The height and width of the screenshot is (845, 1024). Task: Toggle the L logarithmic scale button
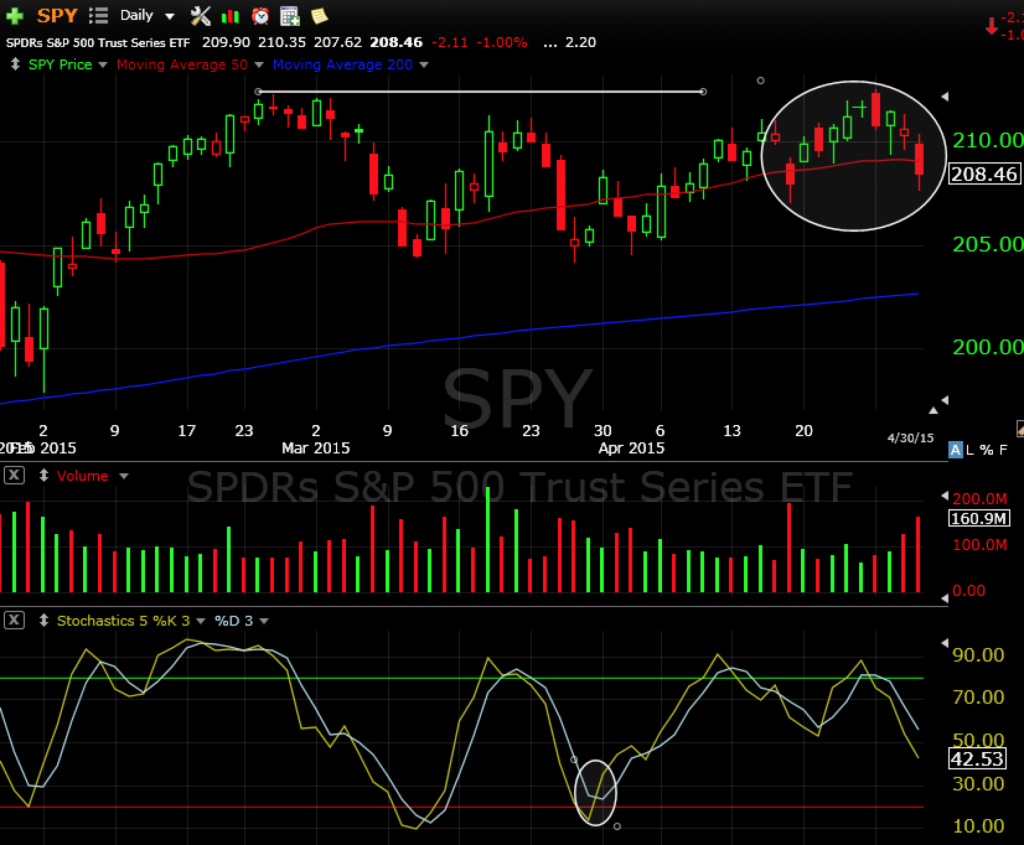pyautogui.click(x=970, y=449)
